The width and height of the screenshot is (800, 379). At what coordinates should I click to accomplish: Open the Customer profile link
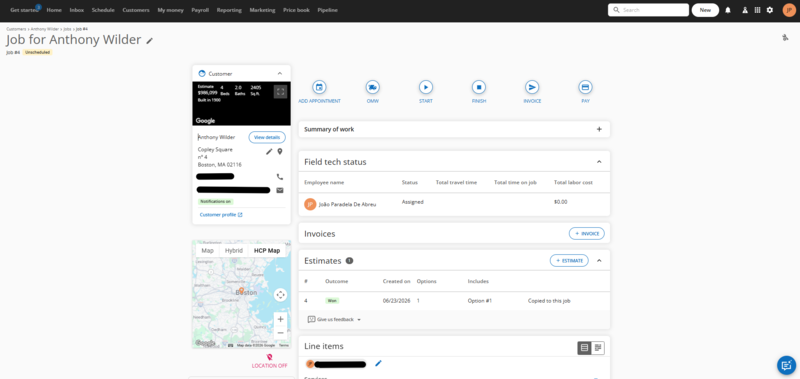coord(221,215)
